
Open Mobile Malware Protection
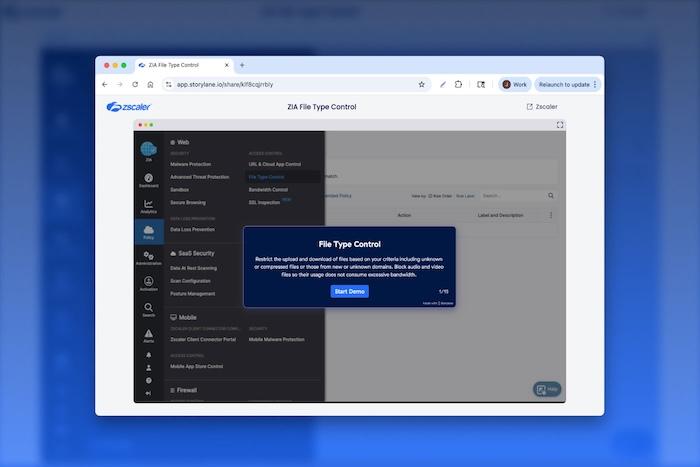click(277, 339)
